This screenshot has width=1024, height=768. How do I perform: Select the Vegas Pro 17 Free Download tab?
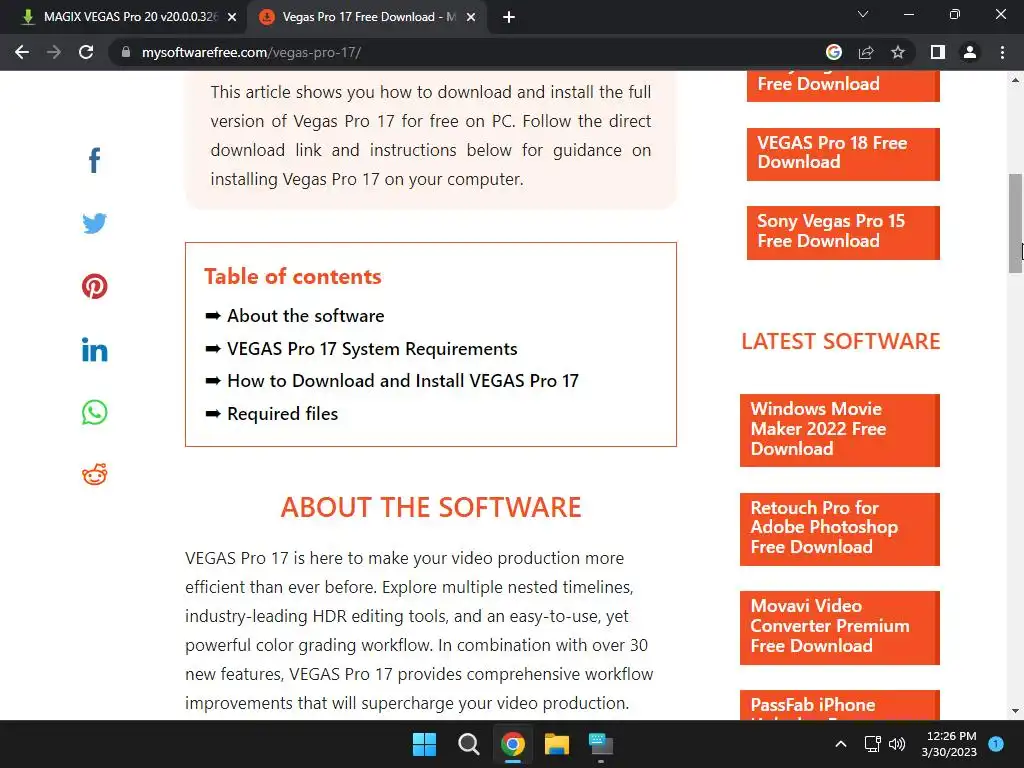pos(366,17)
